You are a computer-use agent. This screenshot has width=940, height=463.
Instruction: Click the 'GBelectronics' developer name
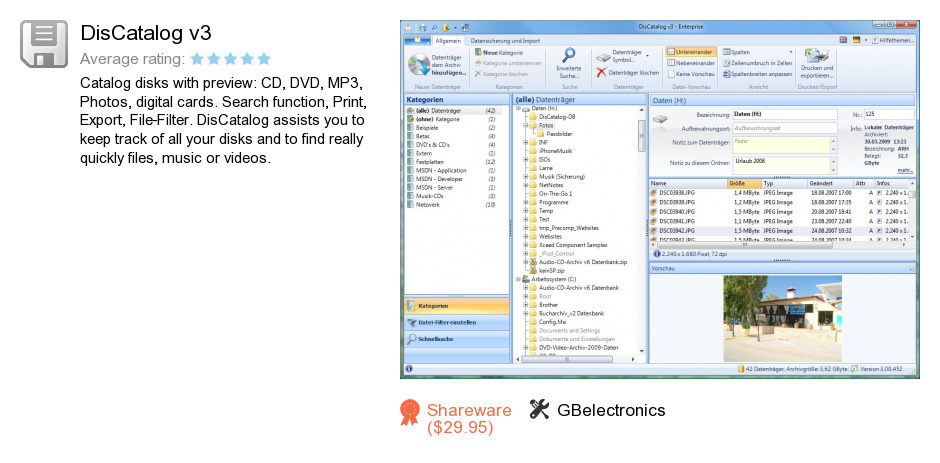point(611,410)
